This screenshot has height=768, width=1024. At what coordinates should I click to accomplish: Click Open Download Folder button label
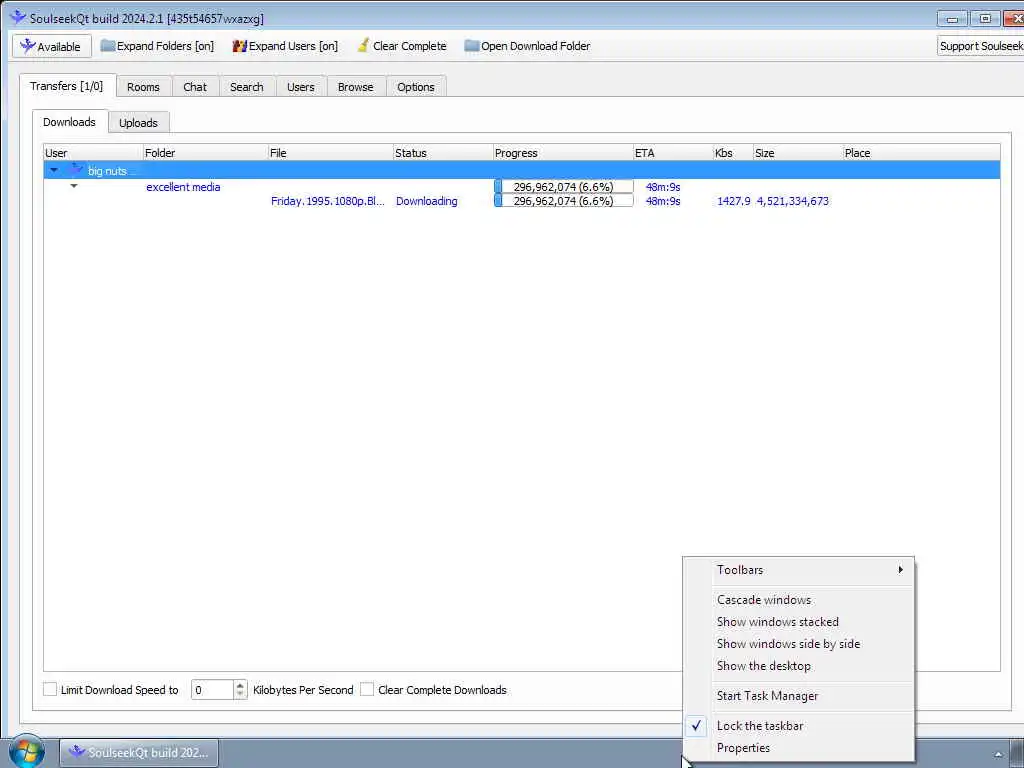tap(536, 46)
